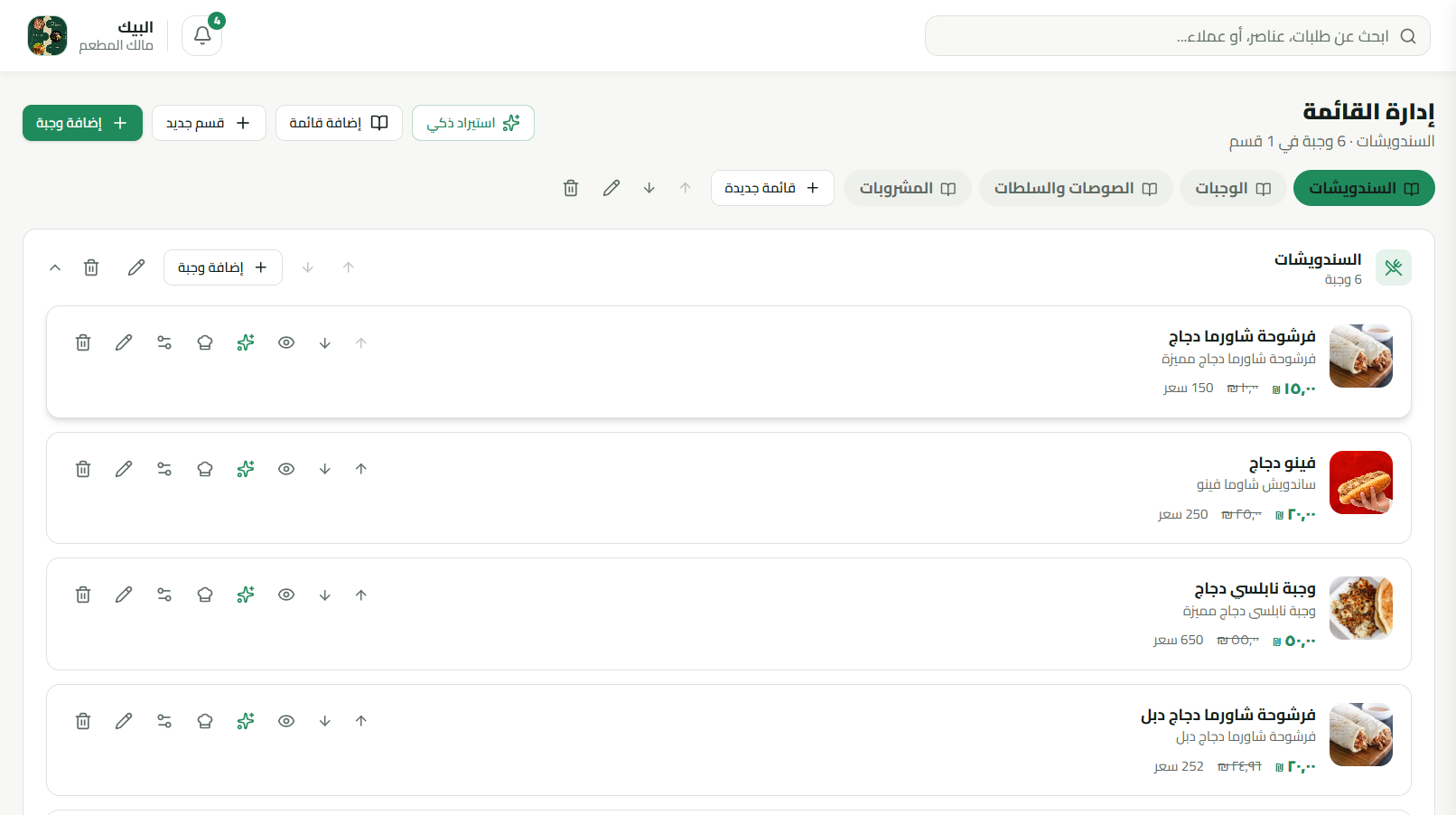Open options sliders for وجبة نابلسي دجاج
Screen dimensions: 1456x815
164,595
